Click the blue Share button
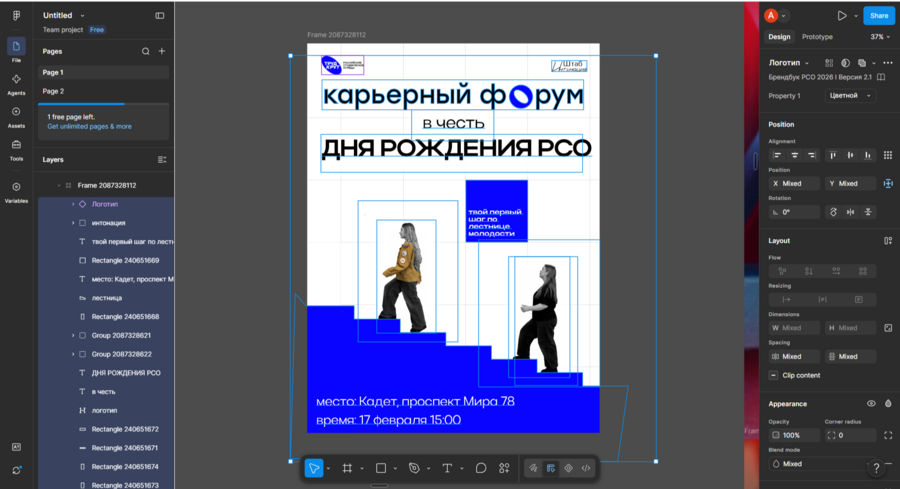Screen dimensions: 900x489 879,15
